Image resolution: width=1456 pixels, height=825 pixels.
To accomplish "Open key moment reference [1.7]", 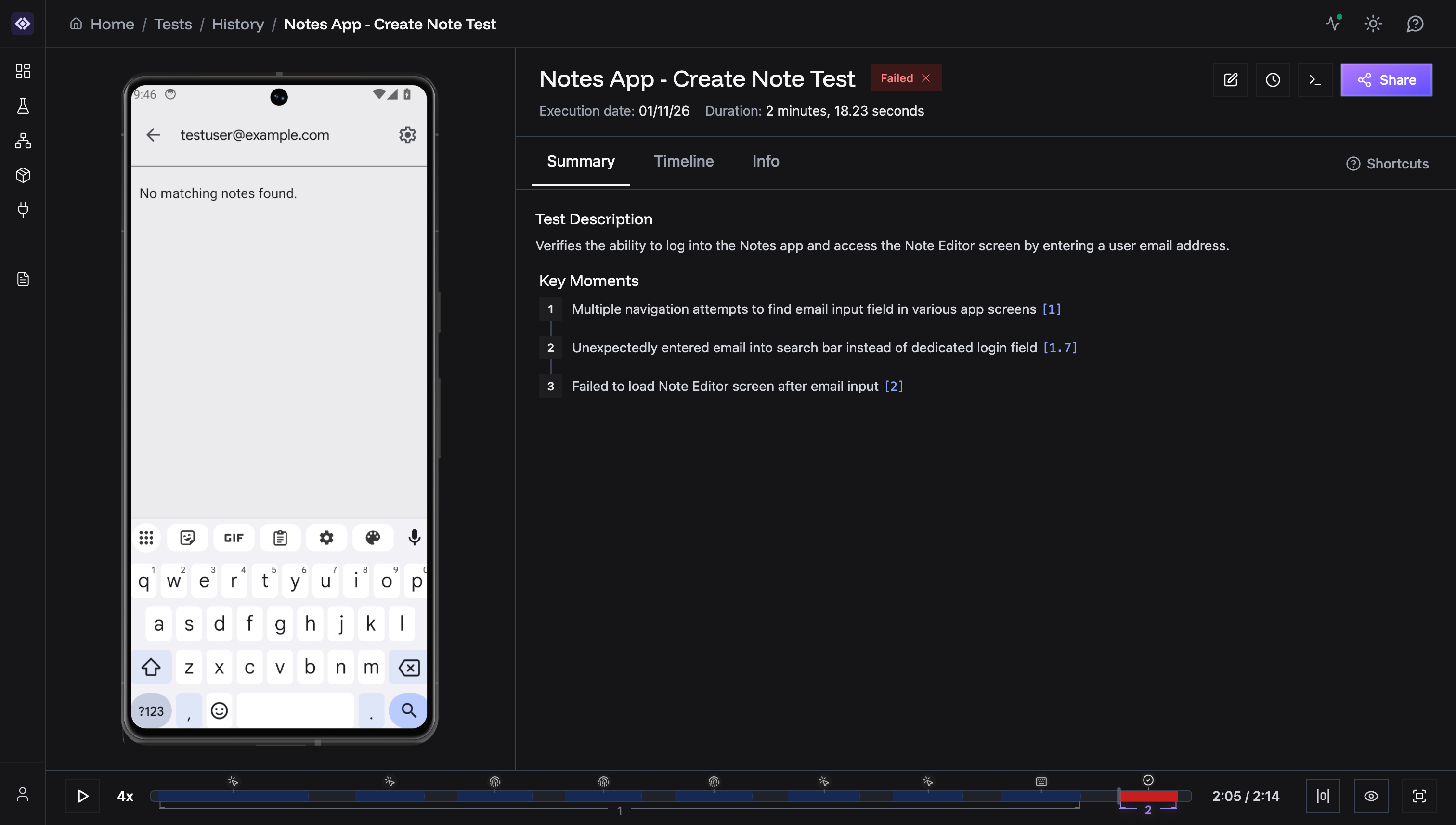I will 1060,348.
